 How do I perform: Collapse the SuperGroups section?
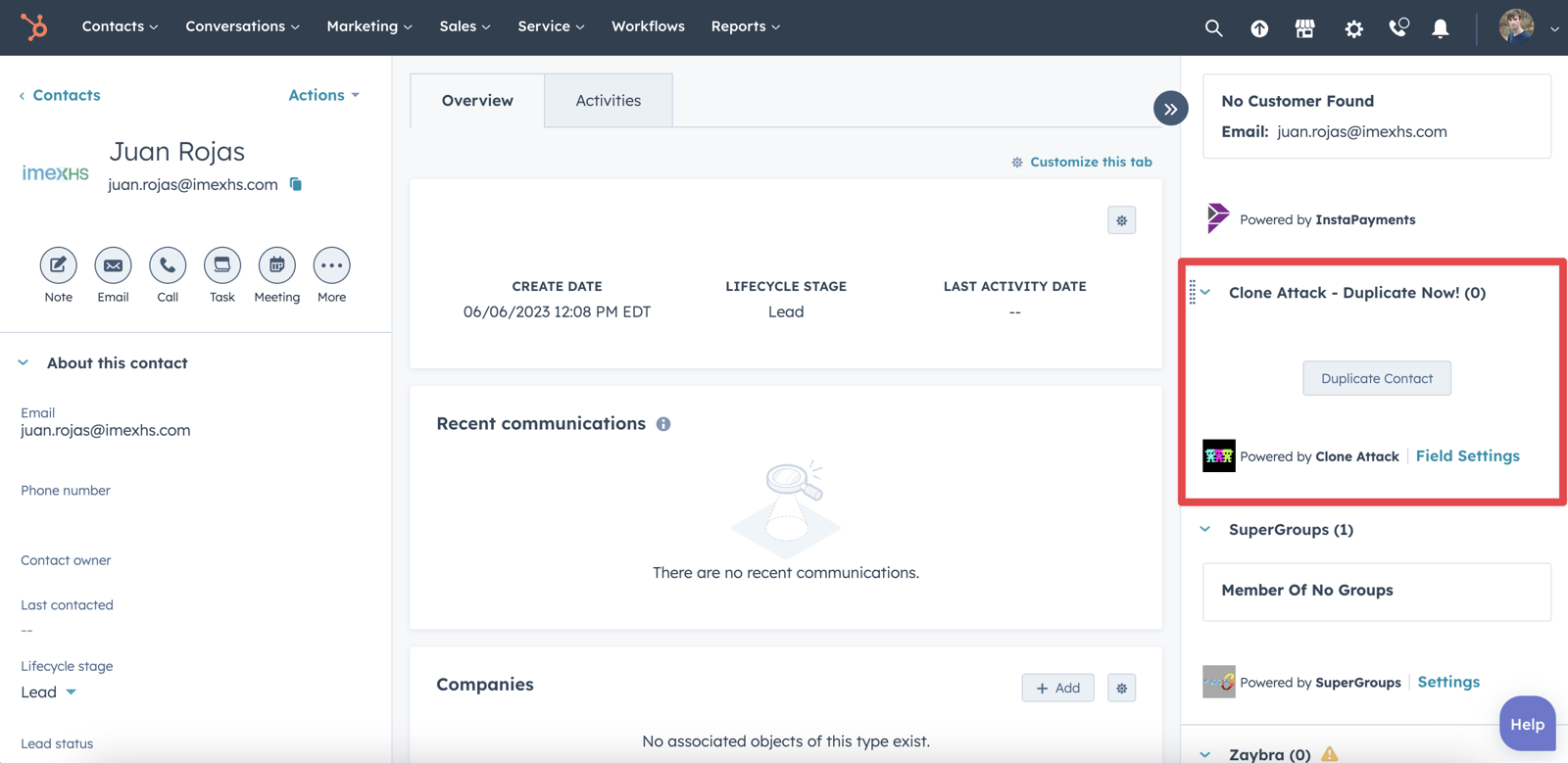(x=1205, y=529)
